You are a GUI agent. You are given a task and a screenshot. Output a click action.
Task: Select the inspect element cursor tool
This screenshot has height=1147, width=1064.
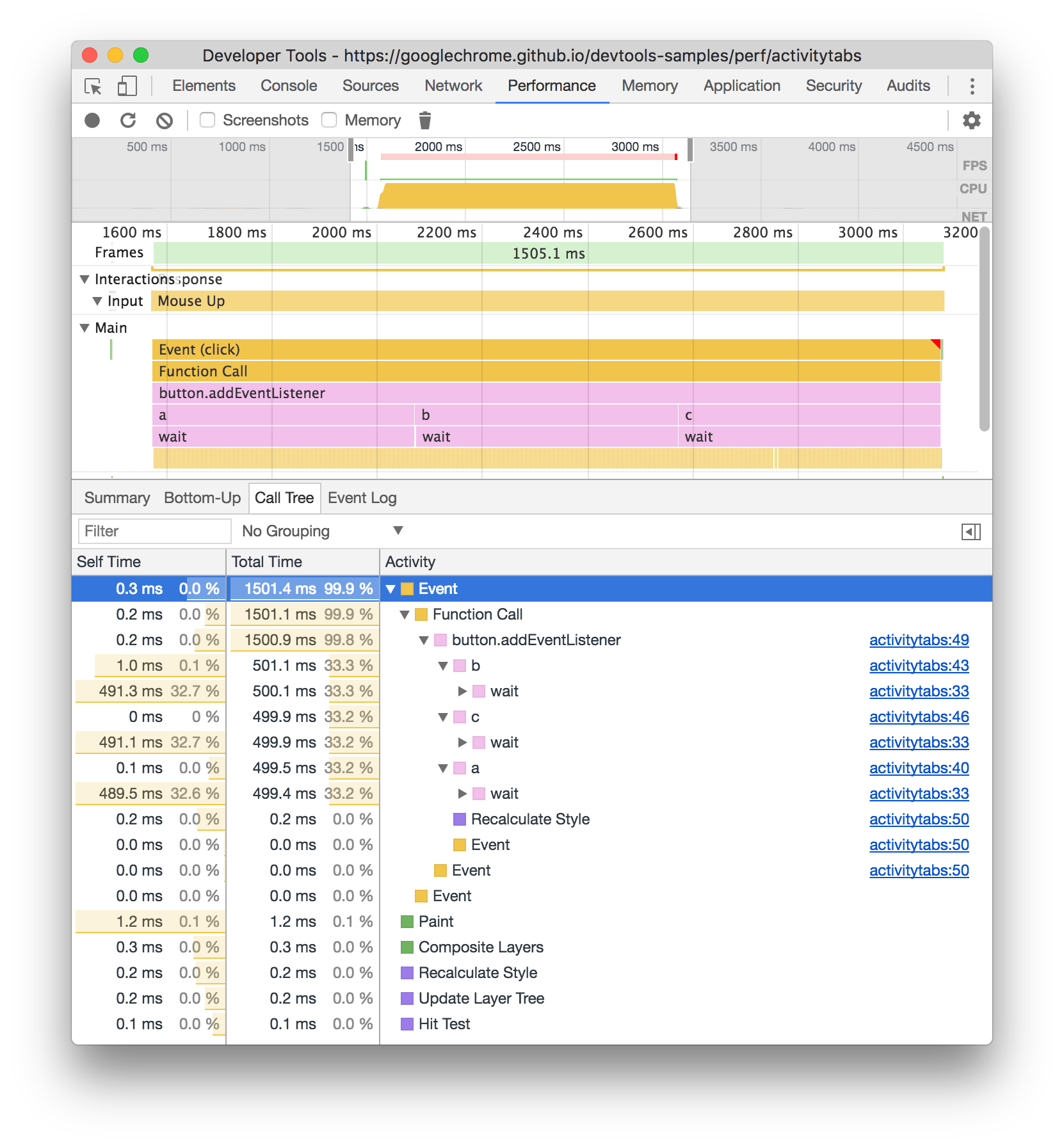(x=92, y=85)
